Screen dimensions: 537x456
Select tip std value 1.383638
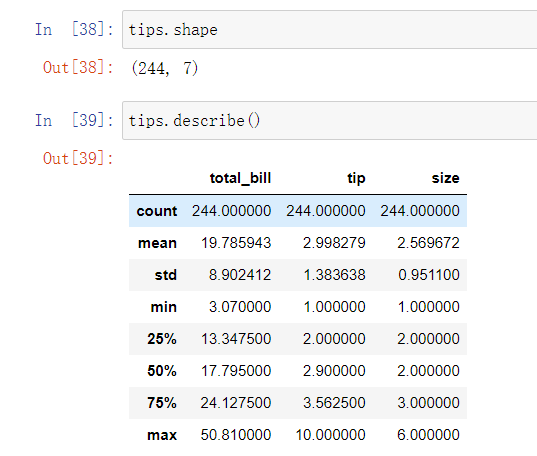pos(335,275)
